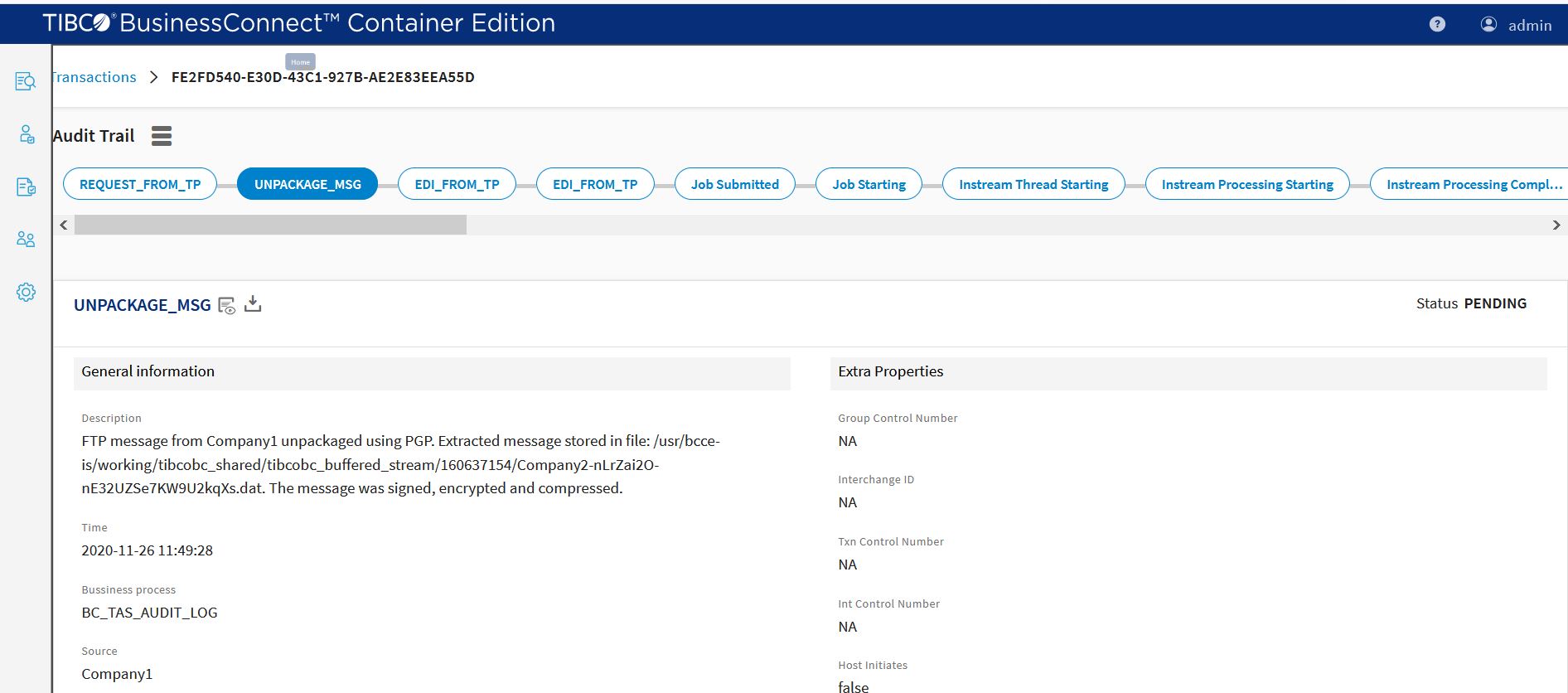This screenshot has height=693, width=1568.
Task: Select the Instream Processing Starting step
Action: click(1247, 184)
